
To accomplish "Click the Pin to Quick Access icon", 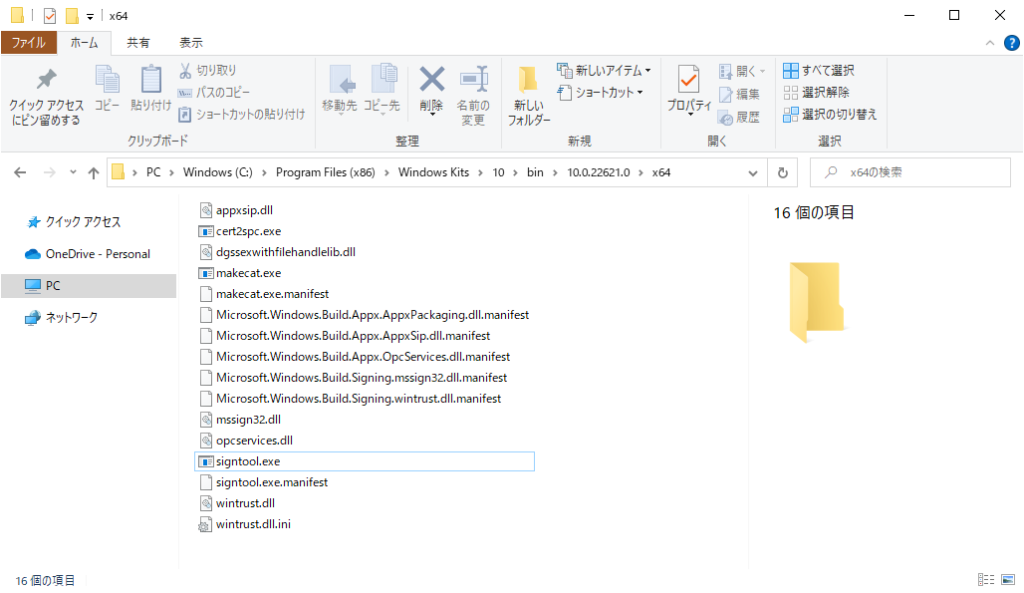I will (46, 80).
